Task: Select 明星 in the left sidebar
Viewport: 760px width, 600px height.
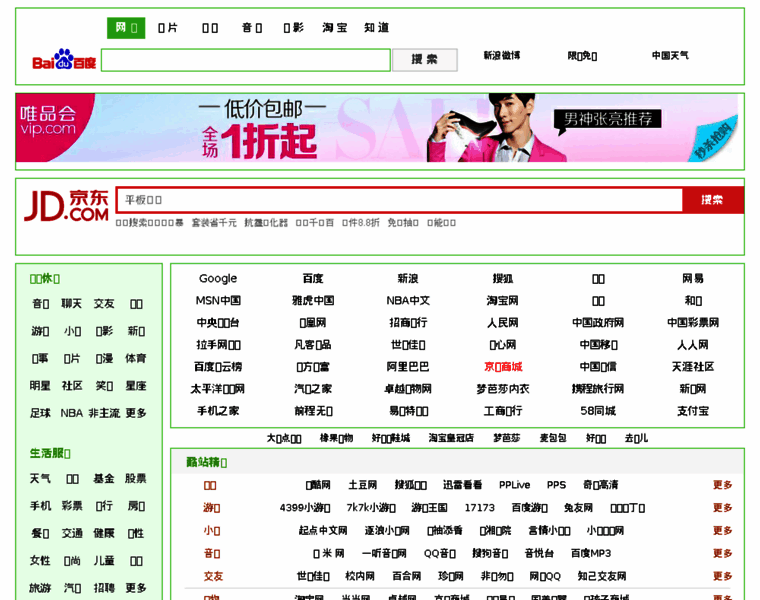Action: coord(40,386)
